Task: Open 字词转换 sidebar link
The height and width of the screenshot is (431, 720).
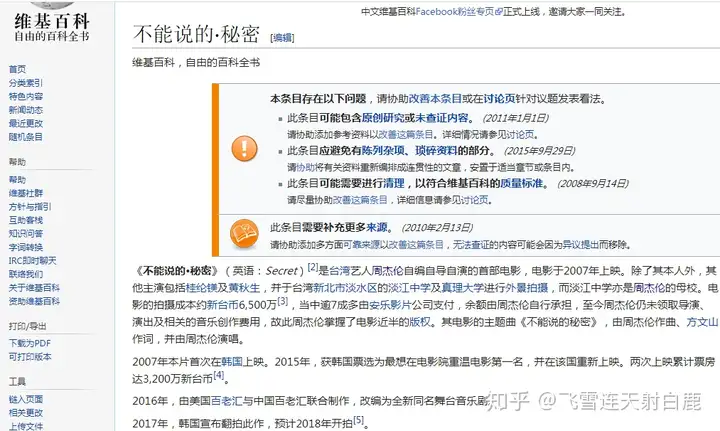Action: (26, 247)
